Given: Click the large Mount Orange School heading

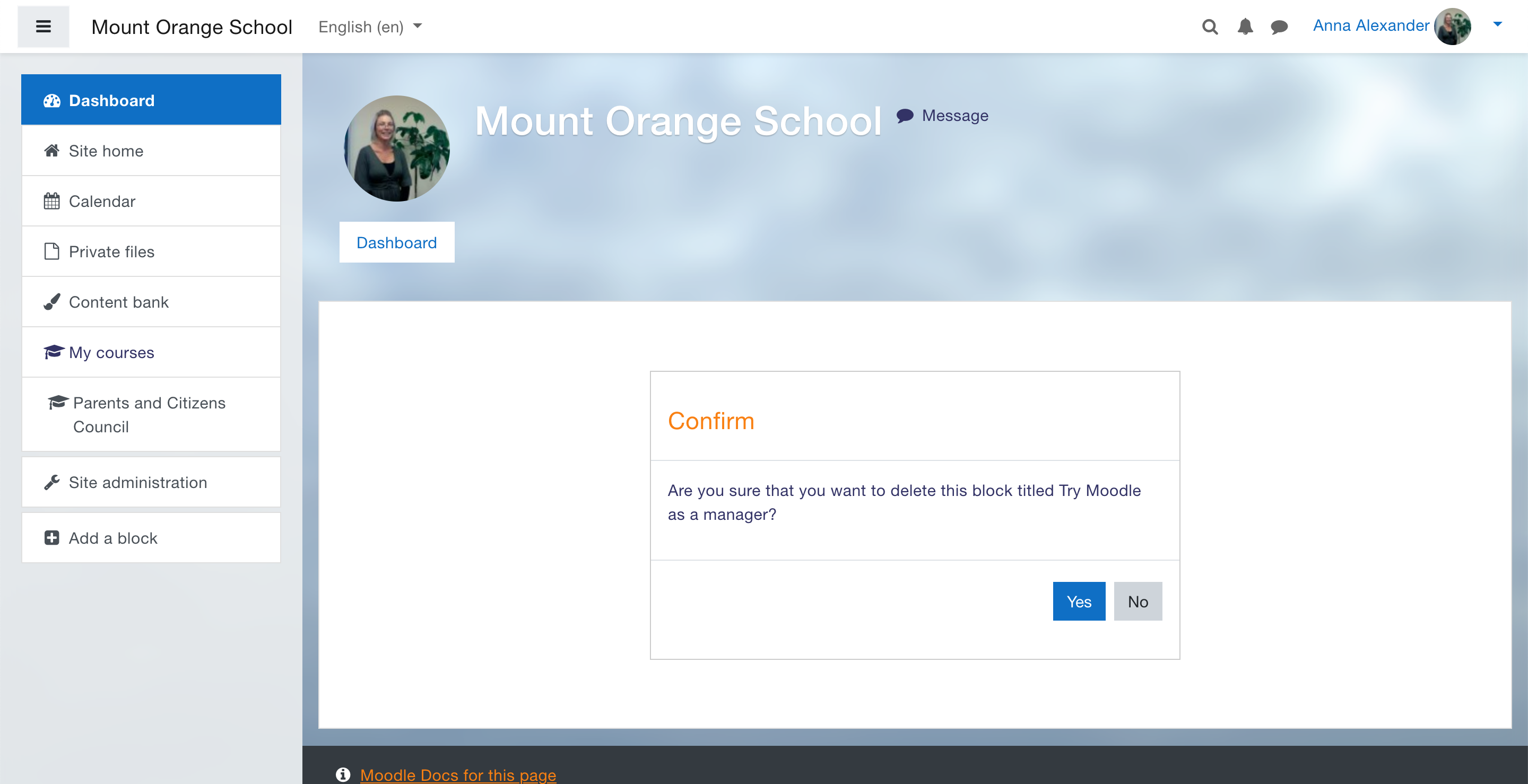Looking at the screenshot, I should pyautogui.click(x=678, y=121).
